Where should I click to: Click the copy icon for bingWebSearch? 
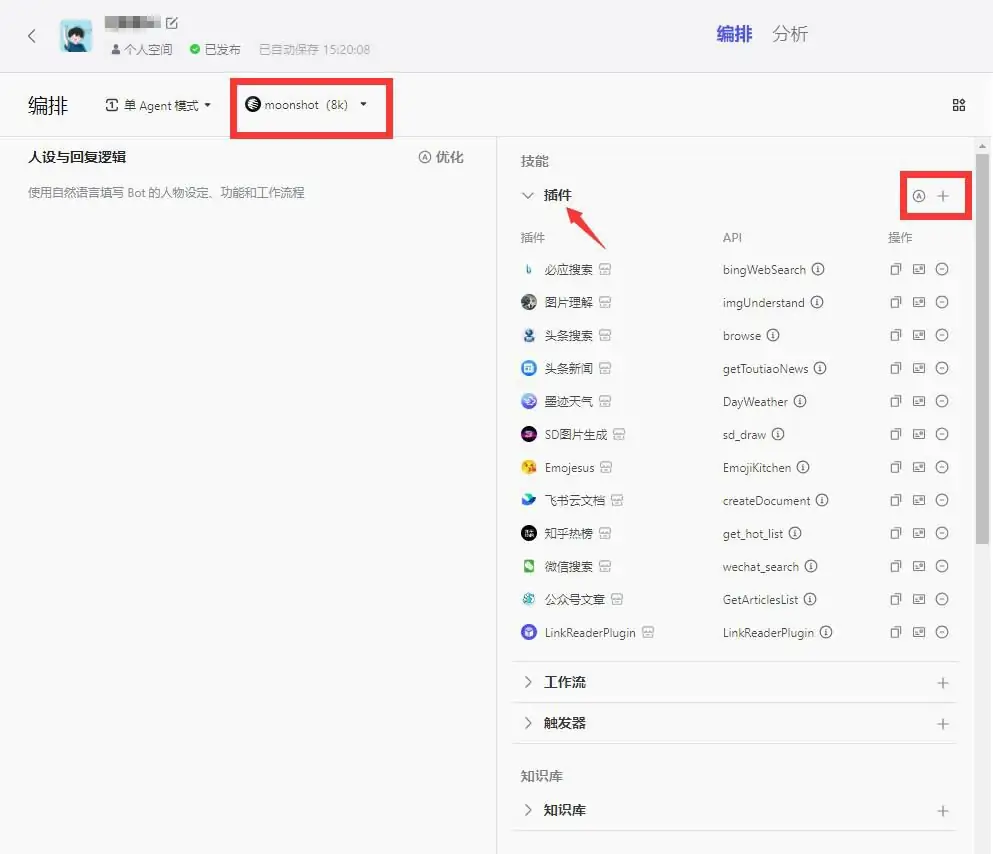point(896,269)
